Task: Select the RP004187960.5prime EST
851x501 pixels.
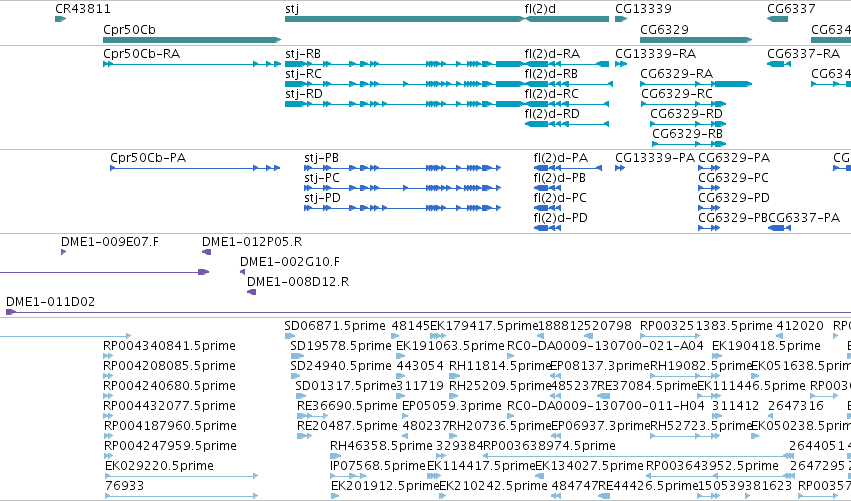Action: click(x=107, y=436)
